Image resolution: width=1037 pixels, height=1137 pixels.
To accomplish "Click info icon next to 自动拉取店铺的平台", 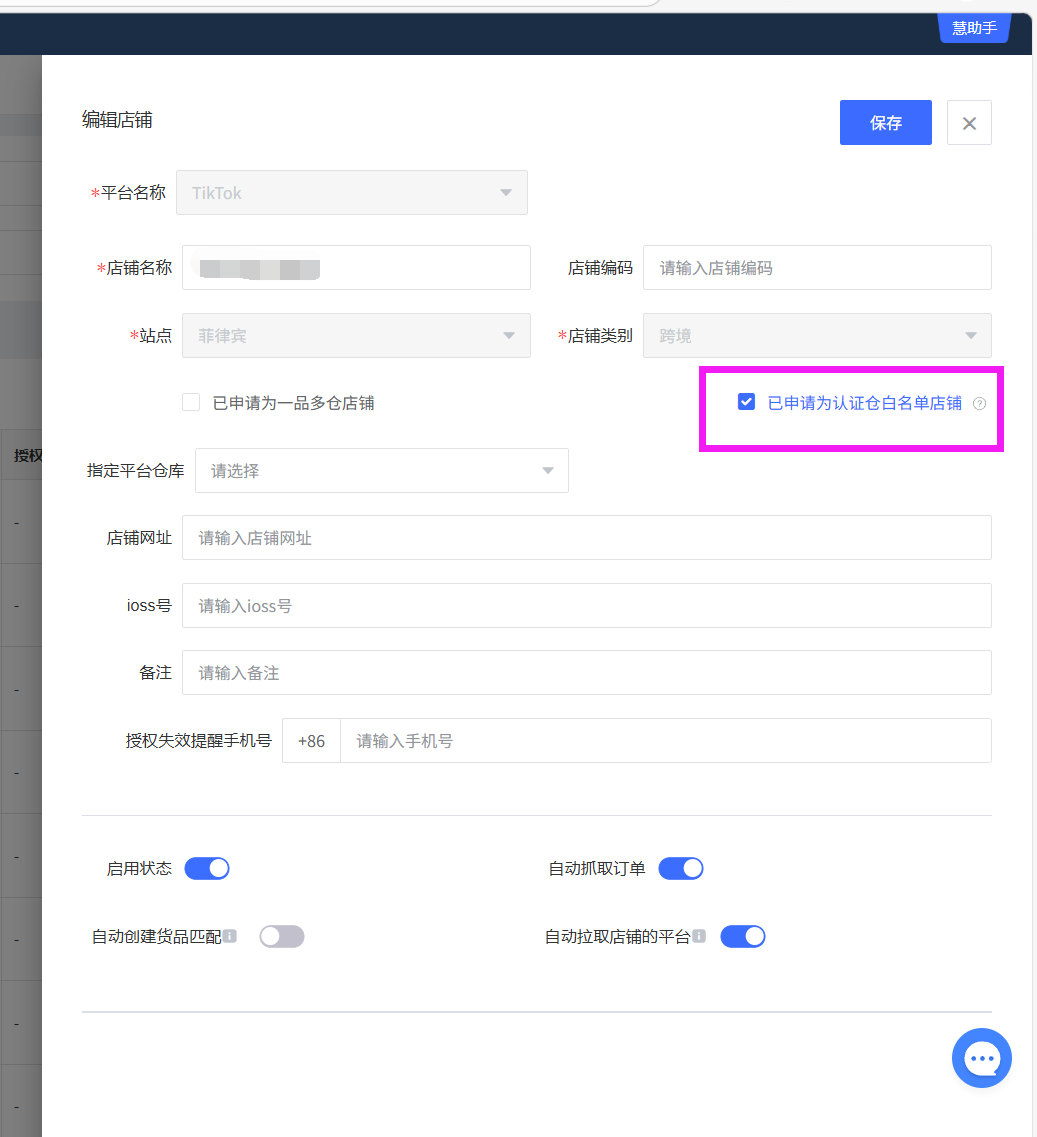I will pyautogui.click(x=699, y=936).
